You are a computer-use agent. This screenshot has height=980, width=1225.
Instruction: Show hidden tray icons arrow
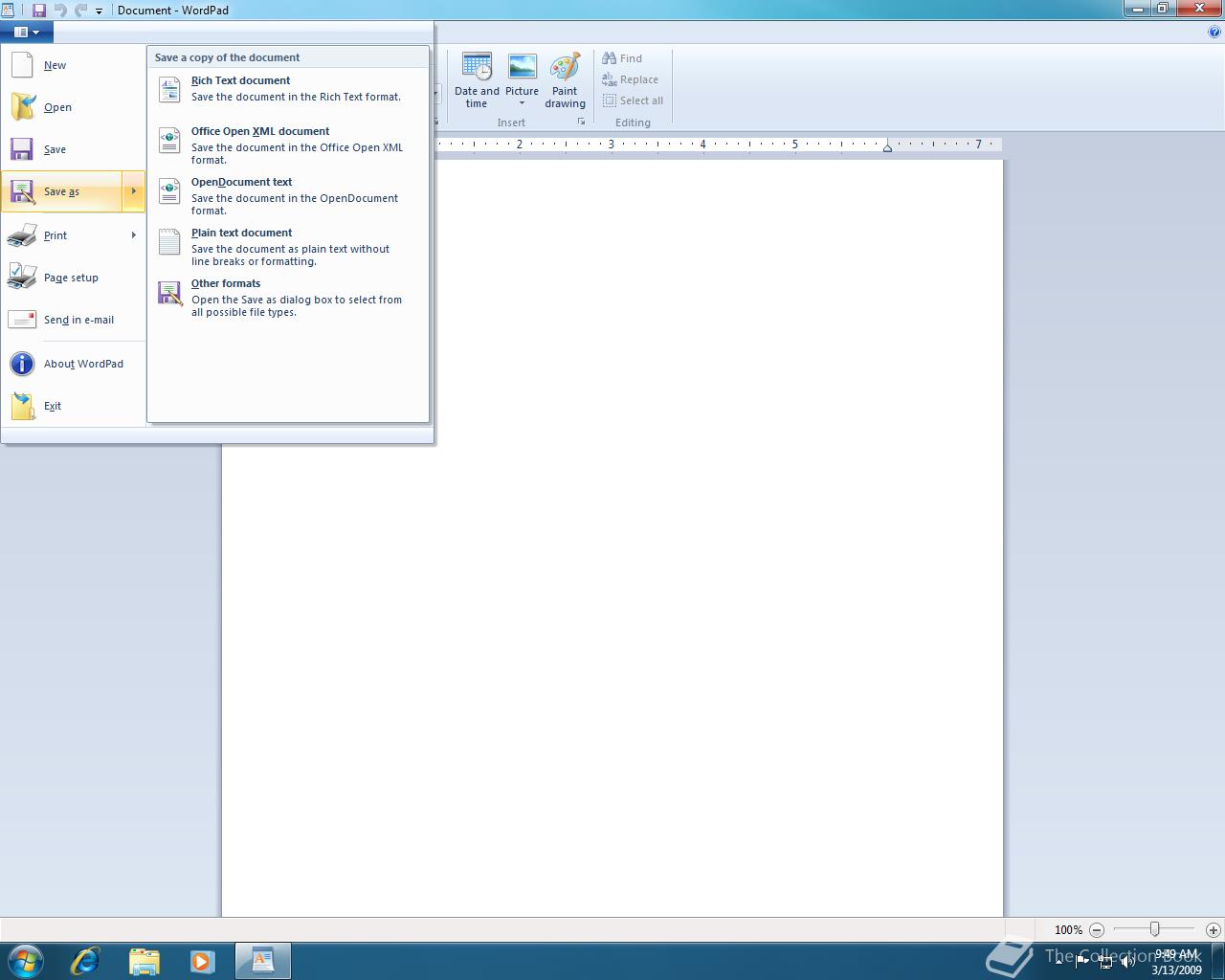(x=1058, y=961)
